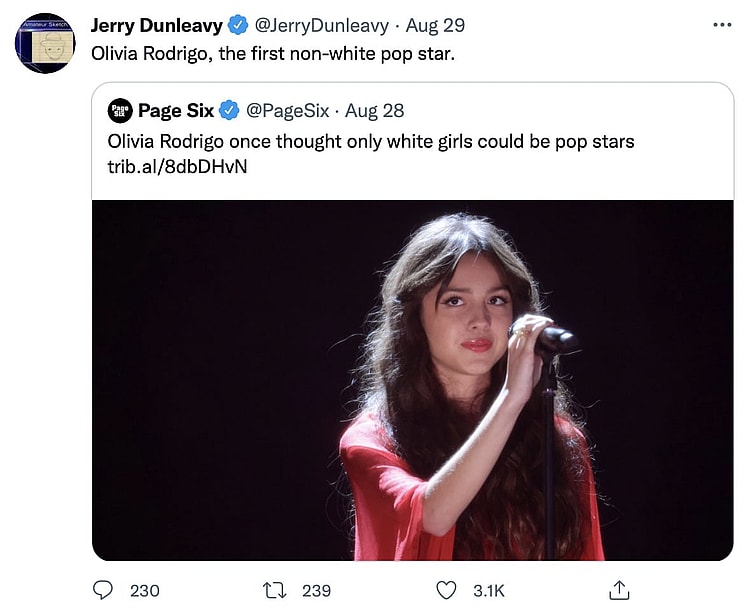This screenshot has width=750, height=615.
Task: Click the reply speech bubble icon
Action: pyautogui.click(x=103, y=590)
